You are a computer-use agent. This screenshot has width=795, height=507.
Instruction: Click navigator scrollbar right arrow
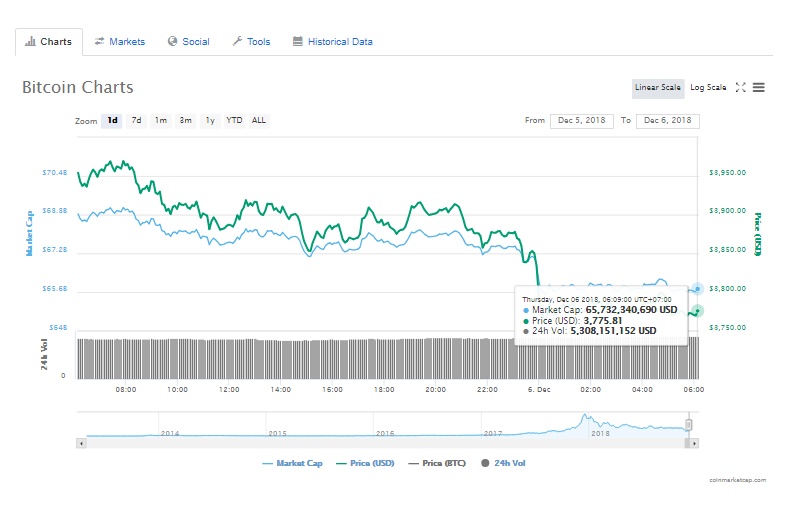(x=694, y=443)
